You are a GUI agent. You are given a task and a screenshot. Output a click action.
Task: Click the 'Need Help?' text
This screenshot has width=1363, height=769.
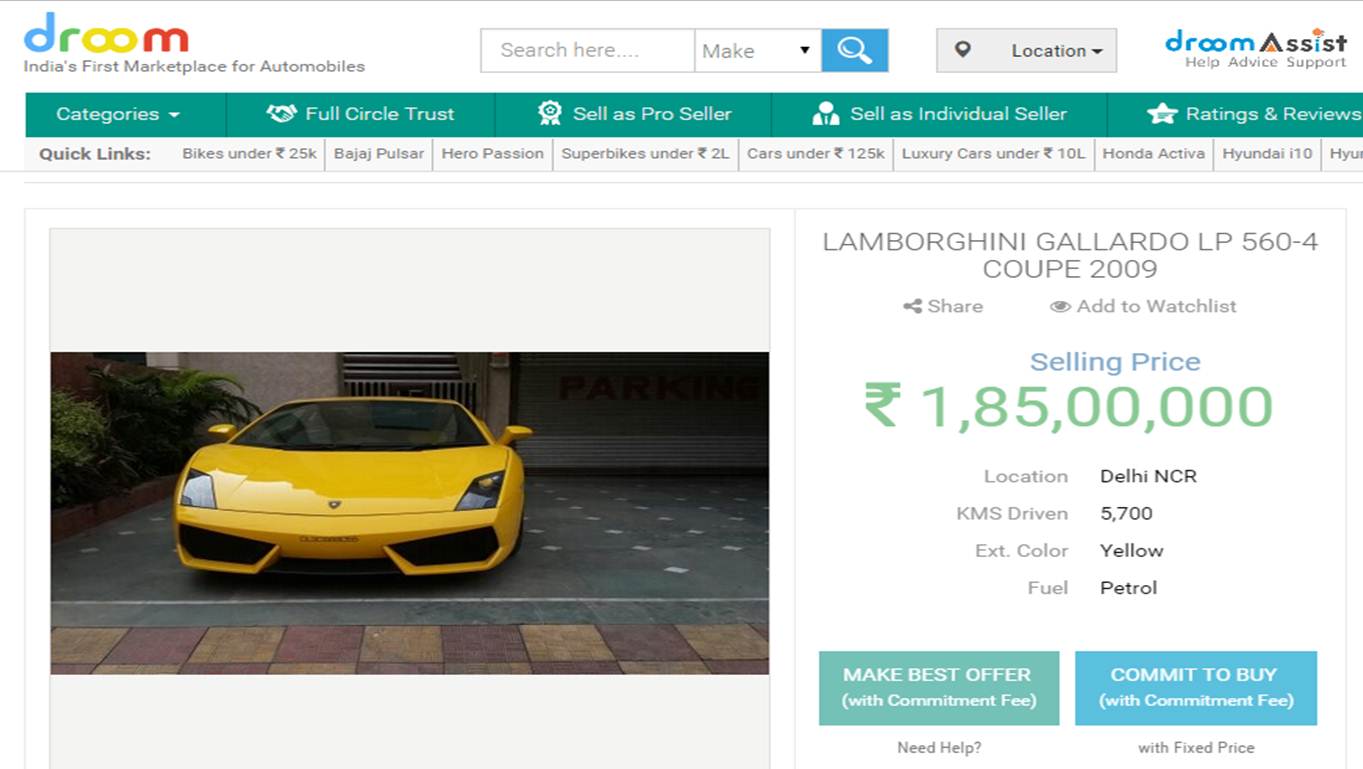point(939,747)
